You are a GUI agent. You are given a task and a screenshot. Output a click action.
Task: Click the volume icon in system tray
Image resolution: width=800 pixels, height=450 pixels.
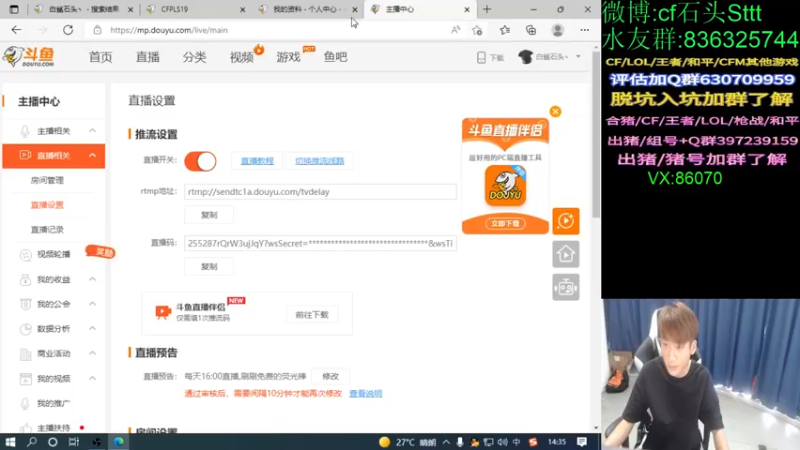tap(503, 442)
